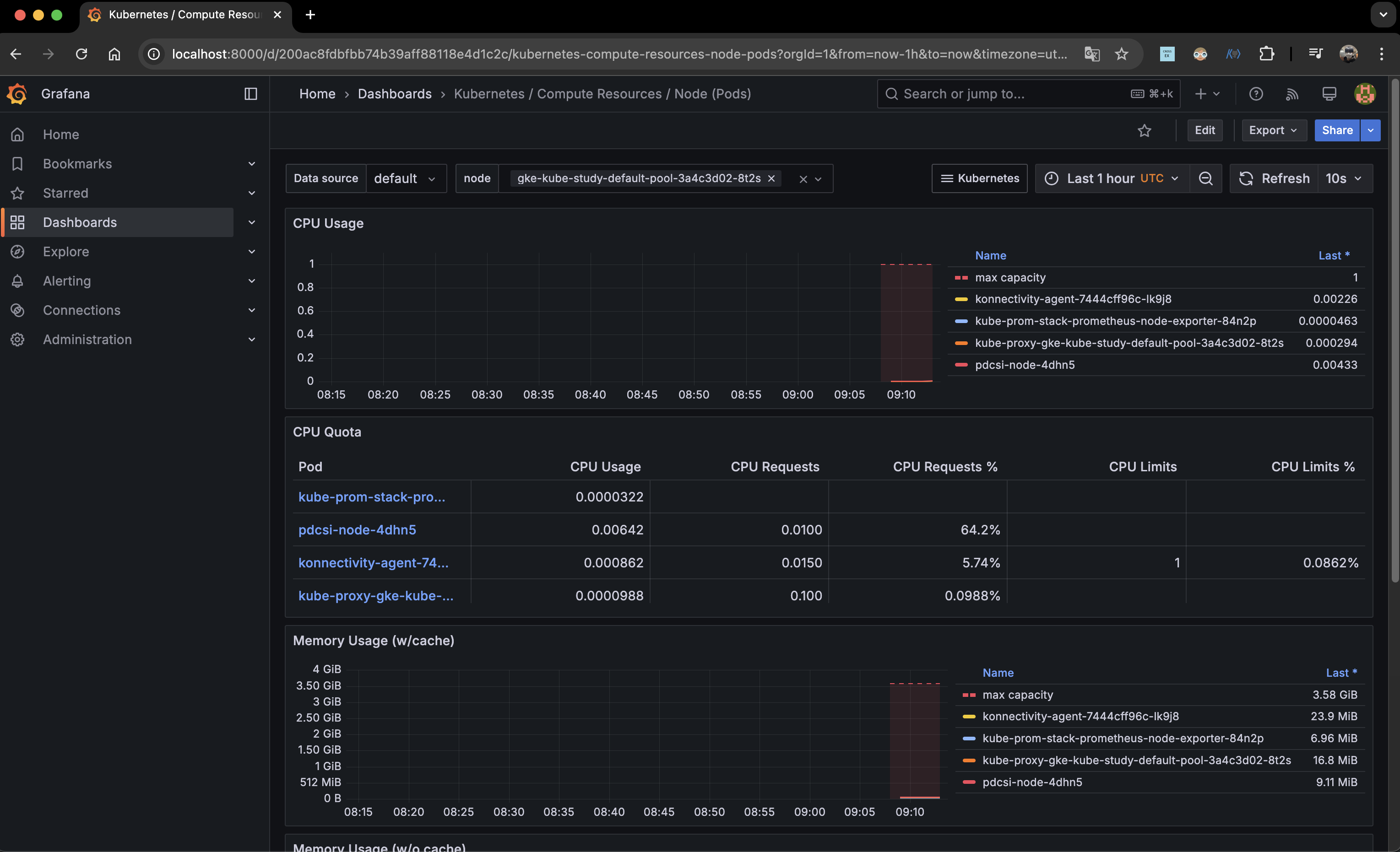The image size is (1400, 852).
Task: Expand the Dashboards section chevron
Action: pyautogui.click(x=252, y=222)
